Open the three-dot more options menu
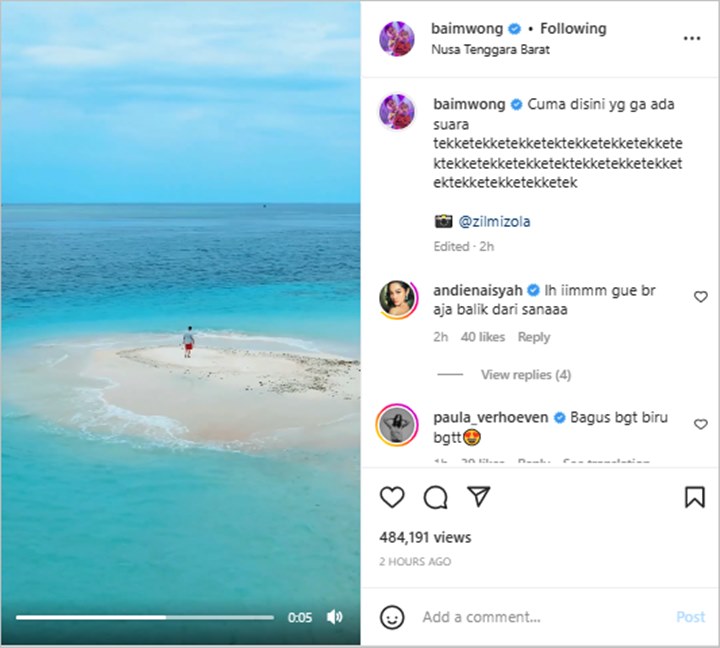720x648 pixels. [692, 38]
